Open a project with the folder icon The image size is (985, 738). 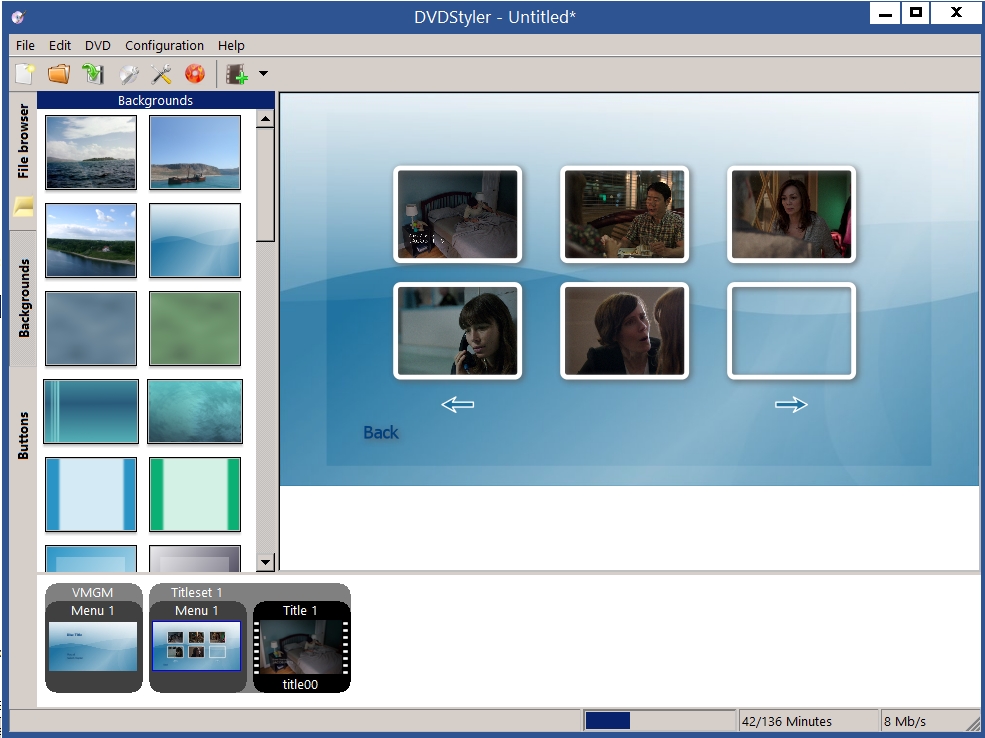point(58,73)
